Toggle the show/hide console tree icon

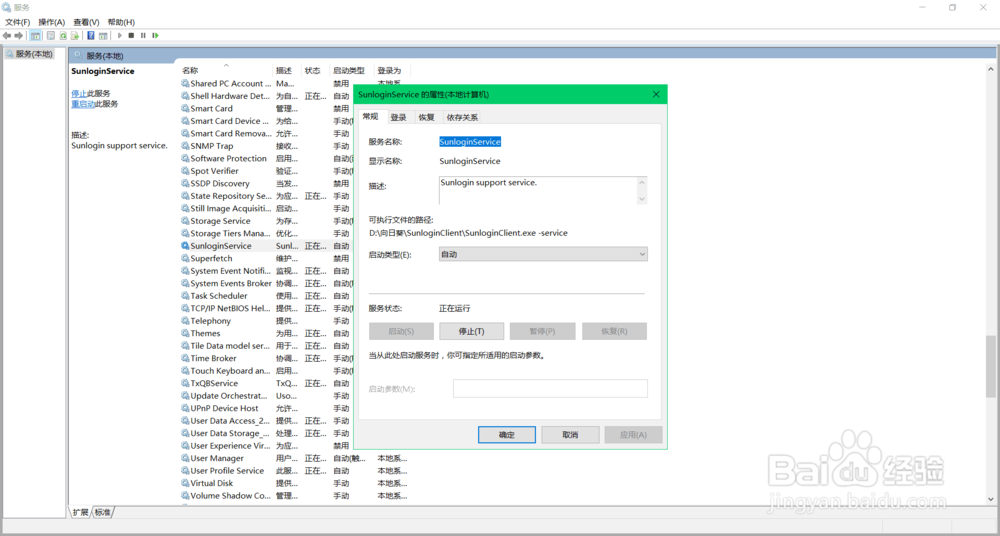[36, 36]
